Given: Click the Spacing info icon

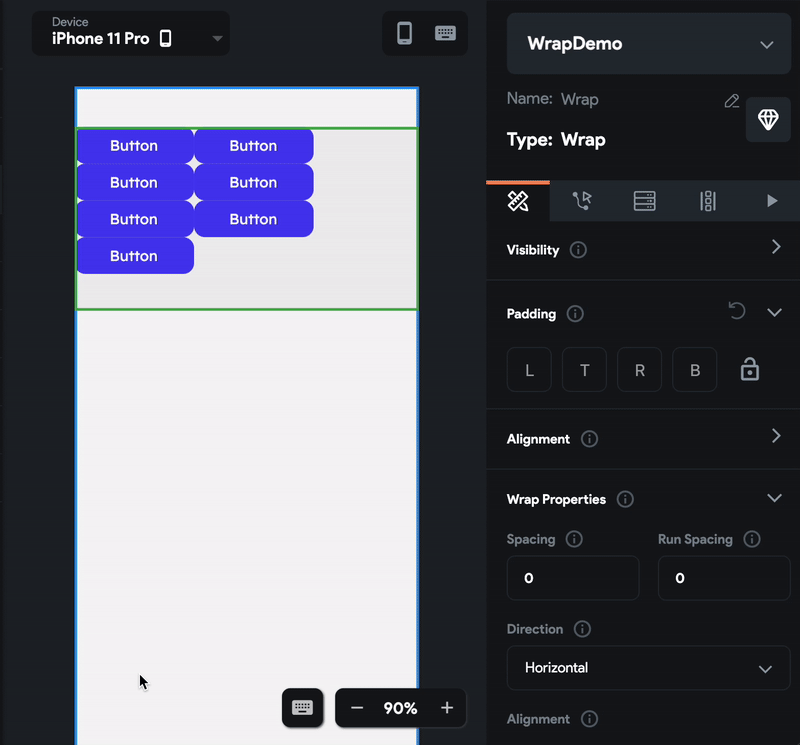Looking at the screenshot, I should coord(574,539).
